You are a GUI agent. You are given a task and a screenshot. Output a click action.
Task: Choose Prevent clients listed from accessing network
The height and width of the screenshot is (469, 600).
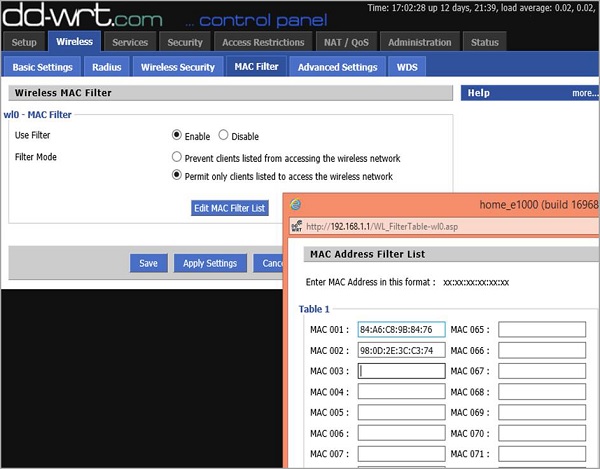click(177, 158)
